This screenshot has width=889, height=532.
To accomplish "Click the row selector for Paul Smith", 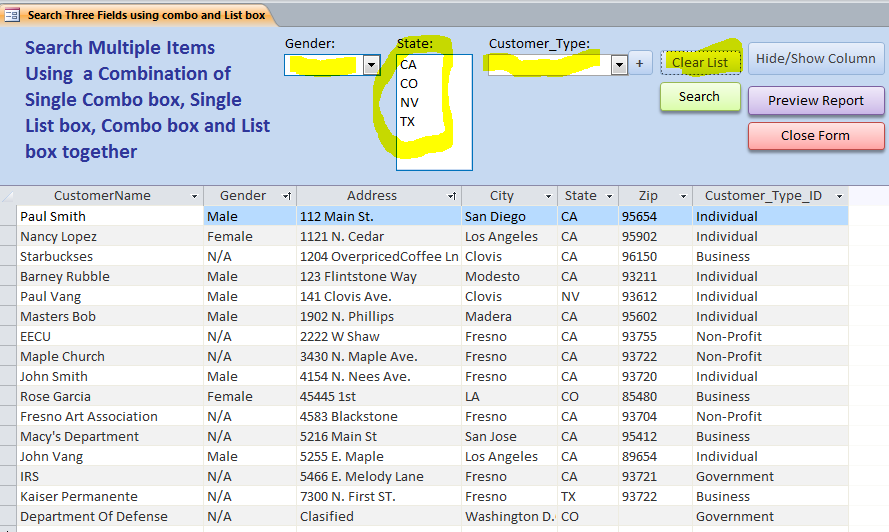I will (8, 216).
